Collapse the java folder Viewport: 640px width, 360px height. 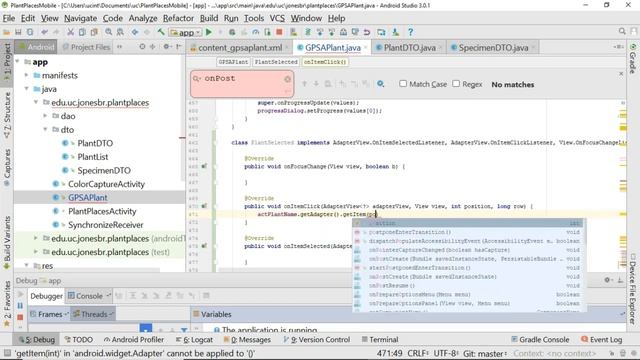click(27, 89)
